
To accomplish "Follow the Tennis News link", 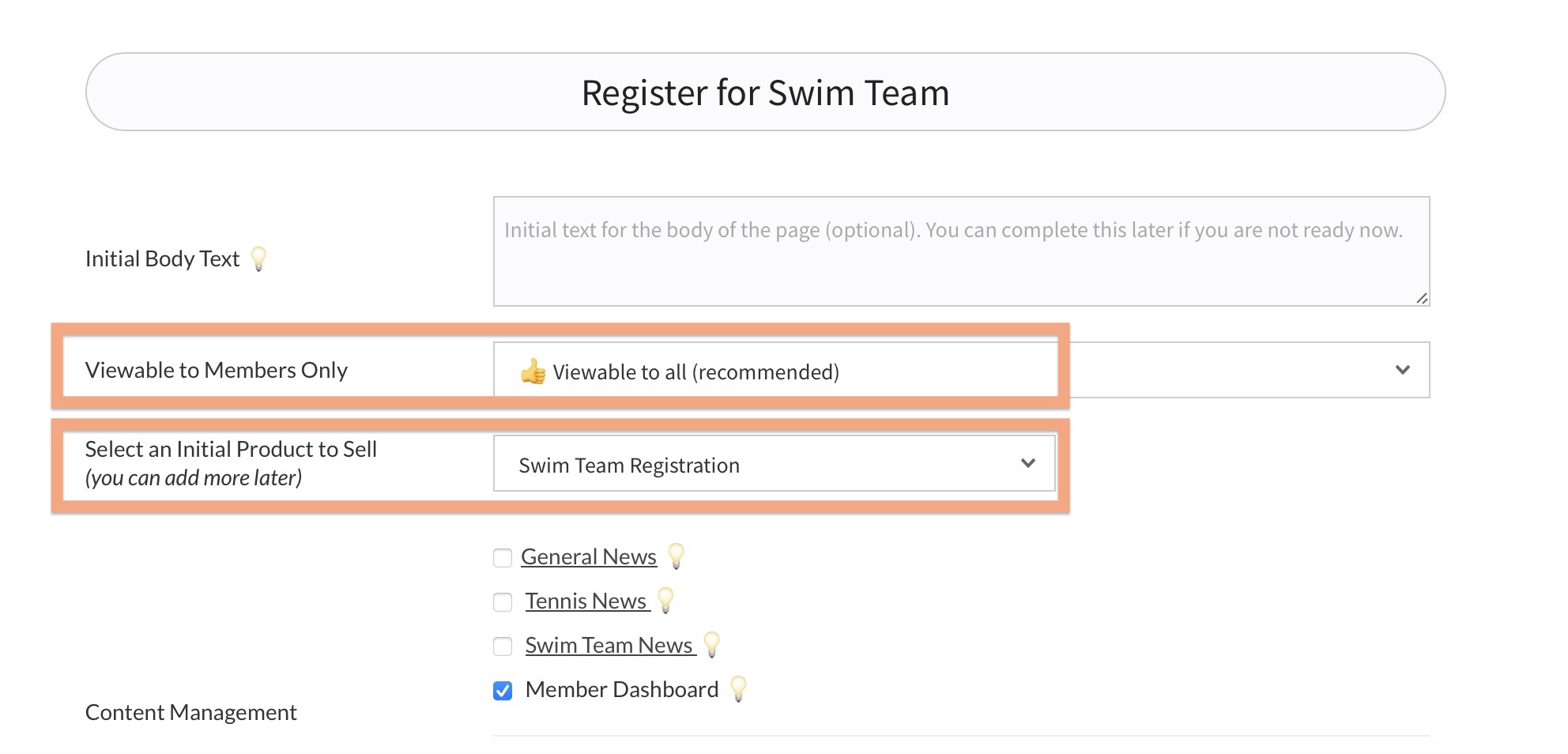I will [x=586, y=601].
